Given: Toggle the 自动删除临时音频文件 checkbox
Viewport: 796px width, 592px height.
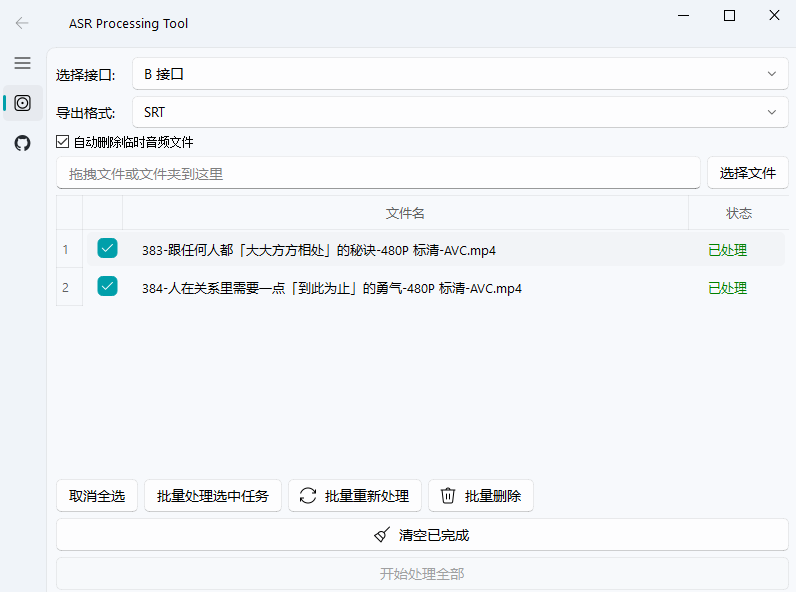Looking at the screenshot, I should pyautogui.click(x=62, y=142).
